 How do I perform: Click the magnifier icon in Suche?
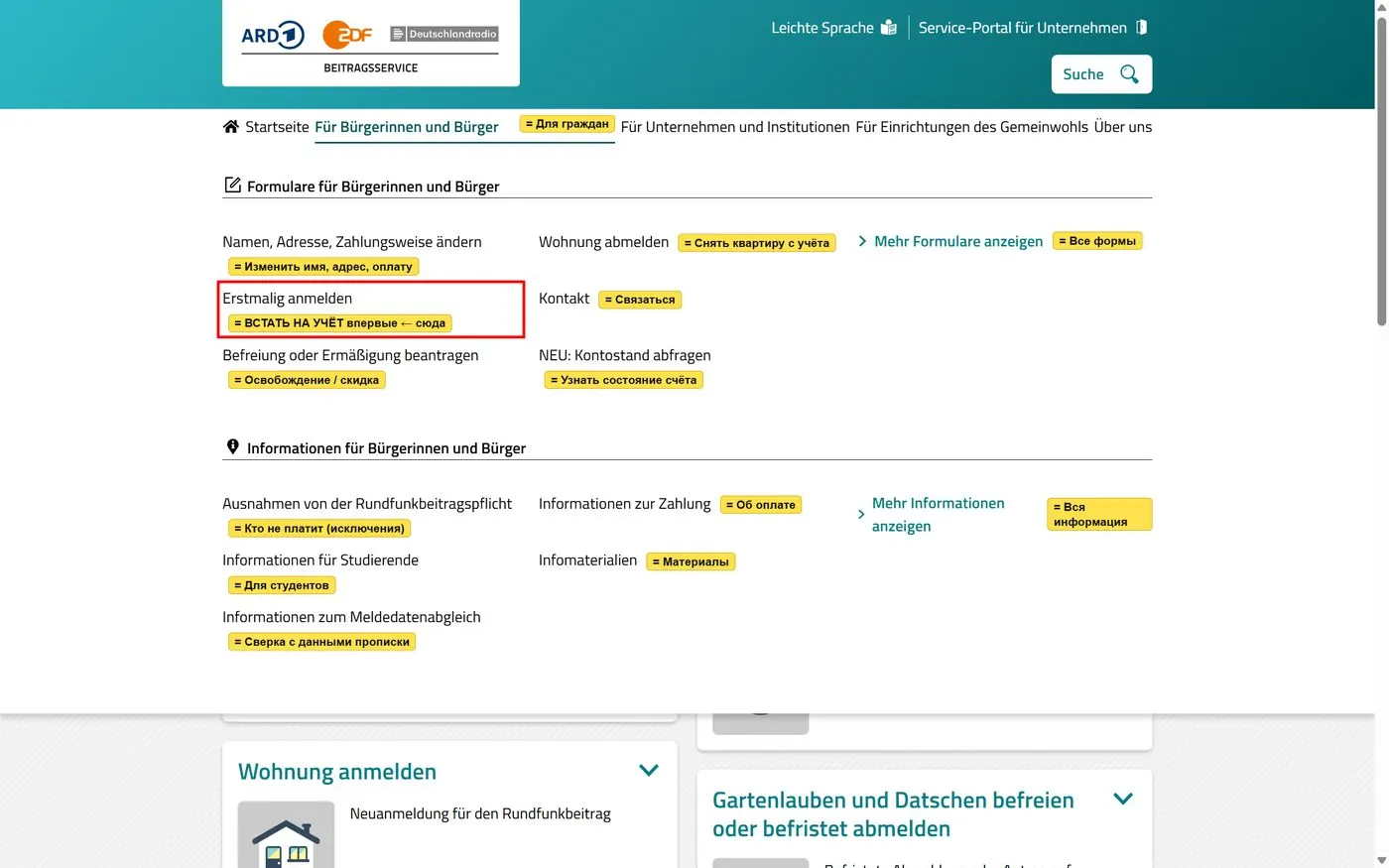[x=1129, y=74]
